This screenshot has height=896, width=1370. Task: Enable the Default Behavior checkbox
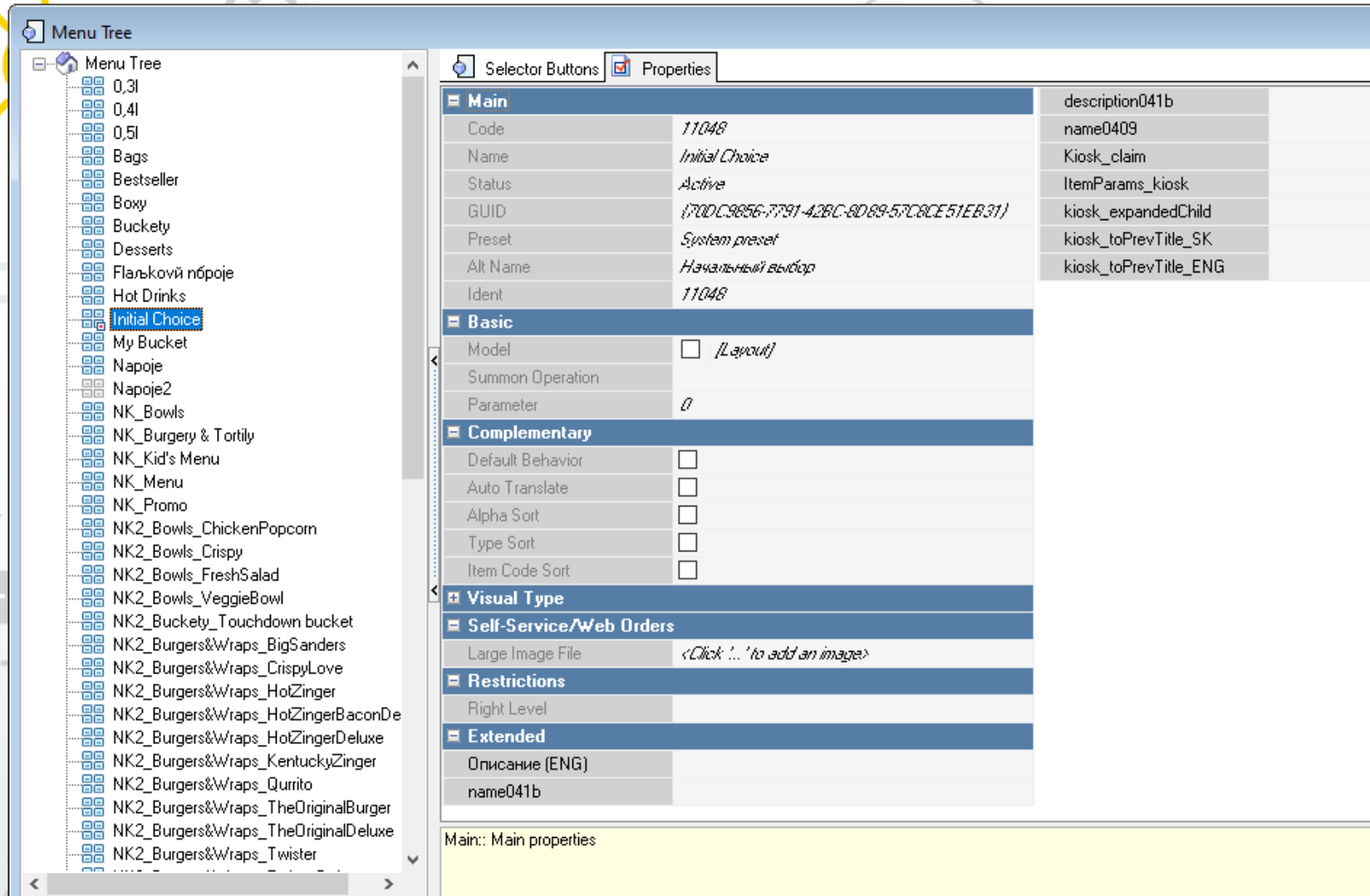point(688,460)
